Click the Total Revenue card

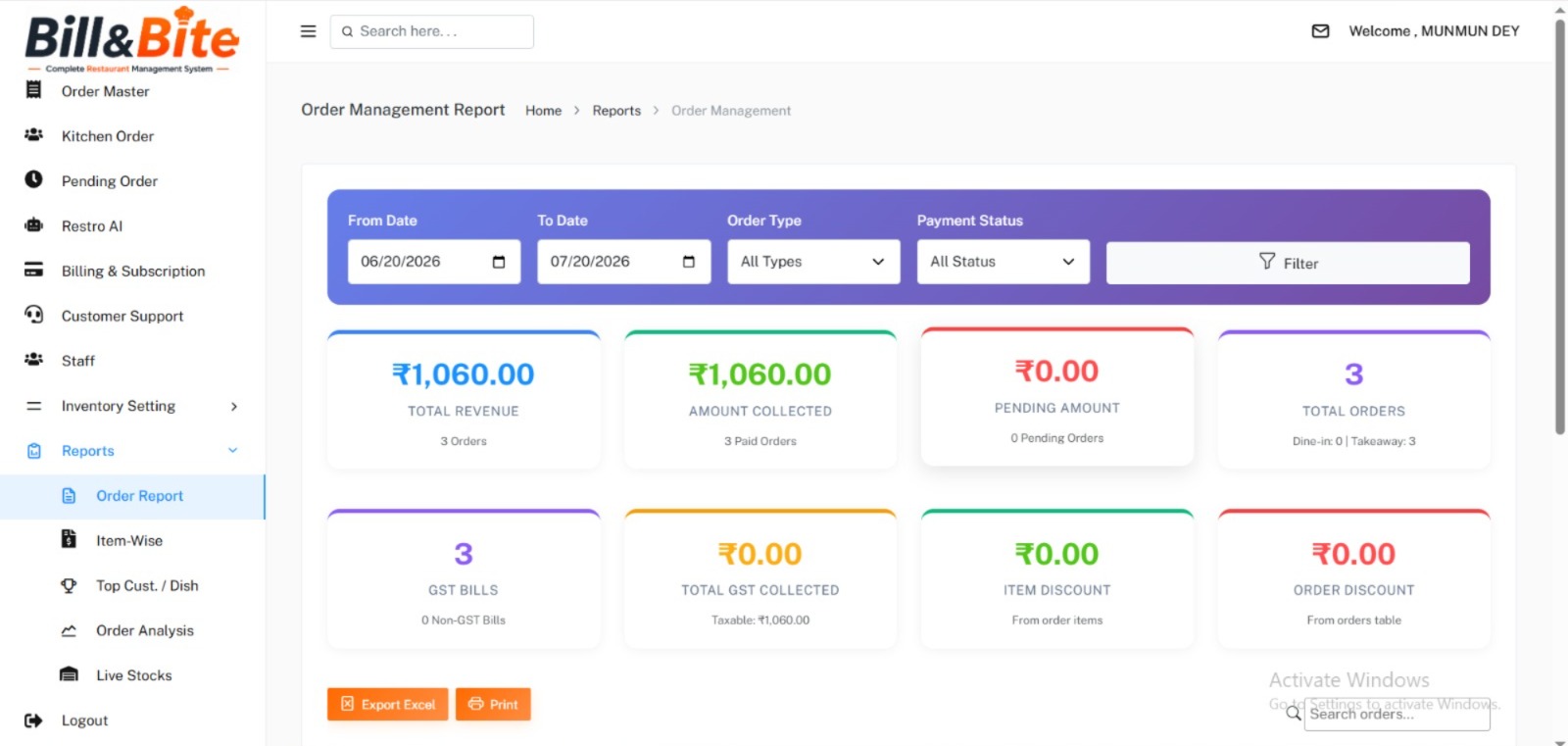[x=464, y=401]
